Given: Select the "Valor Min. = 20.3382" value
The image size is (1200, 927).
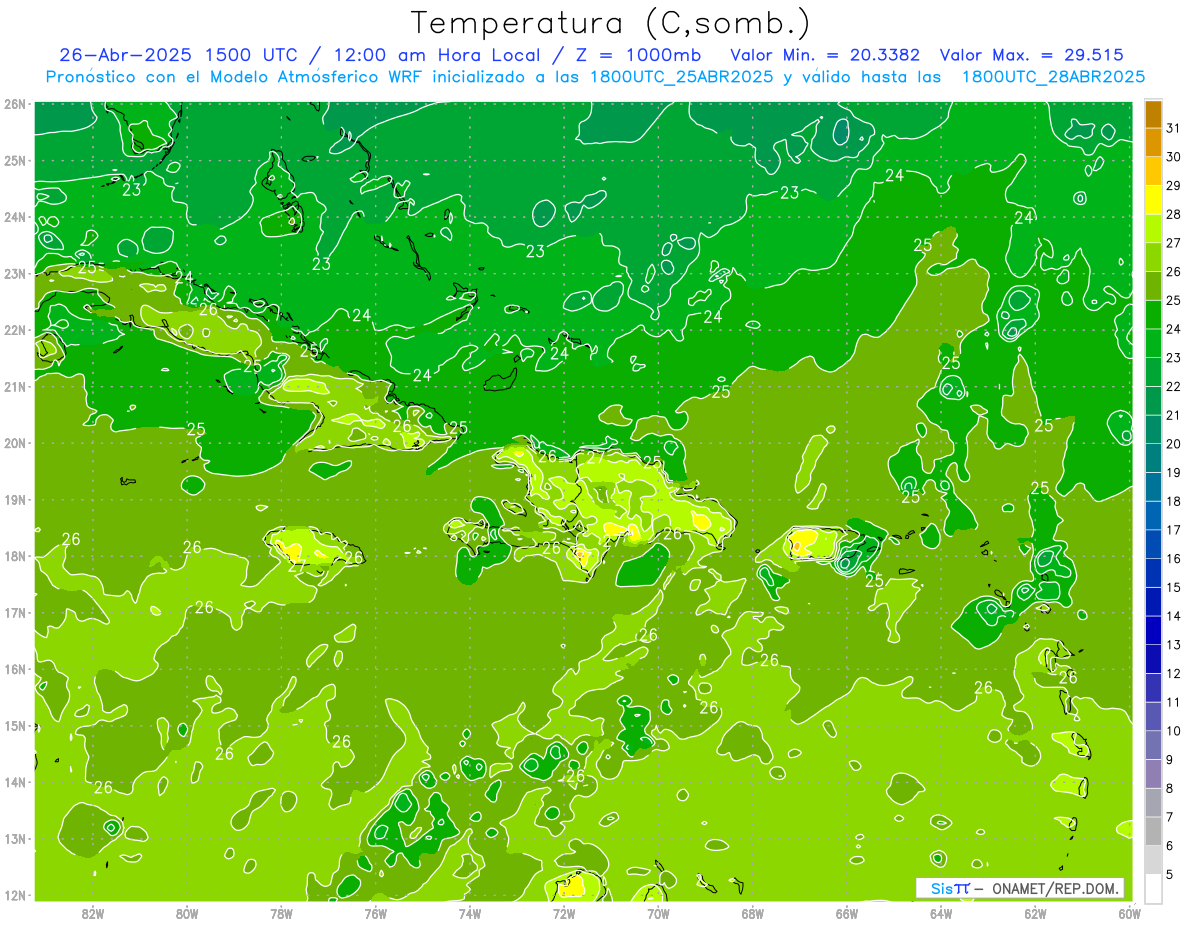Looking at the screenshot, I should (x=825, y=55).
